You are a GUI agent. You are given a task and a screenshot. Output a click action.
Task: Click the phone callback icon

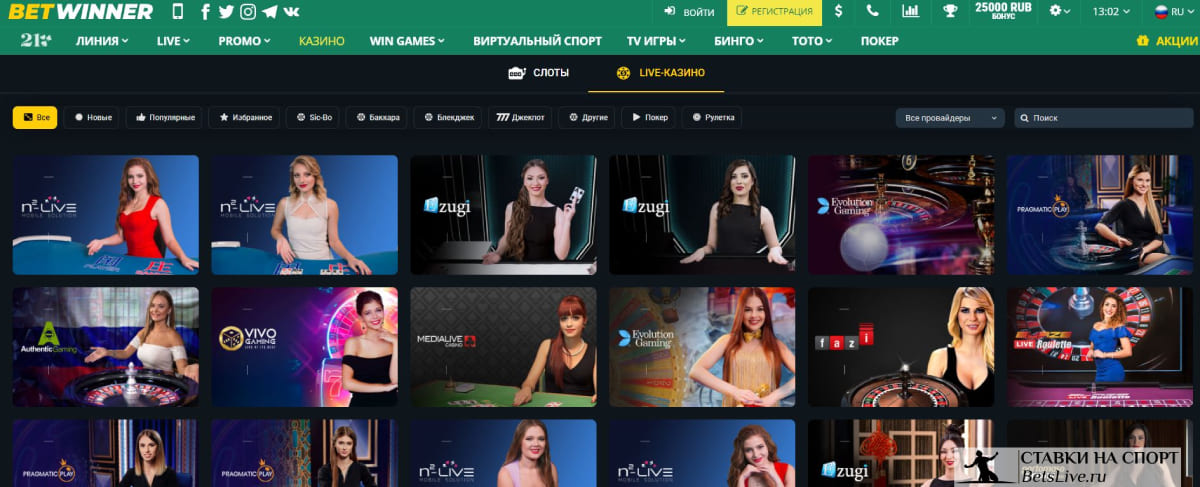point(873,12)
